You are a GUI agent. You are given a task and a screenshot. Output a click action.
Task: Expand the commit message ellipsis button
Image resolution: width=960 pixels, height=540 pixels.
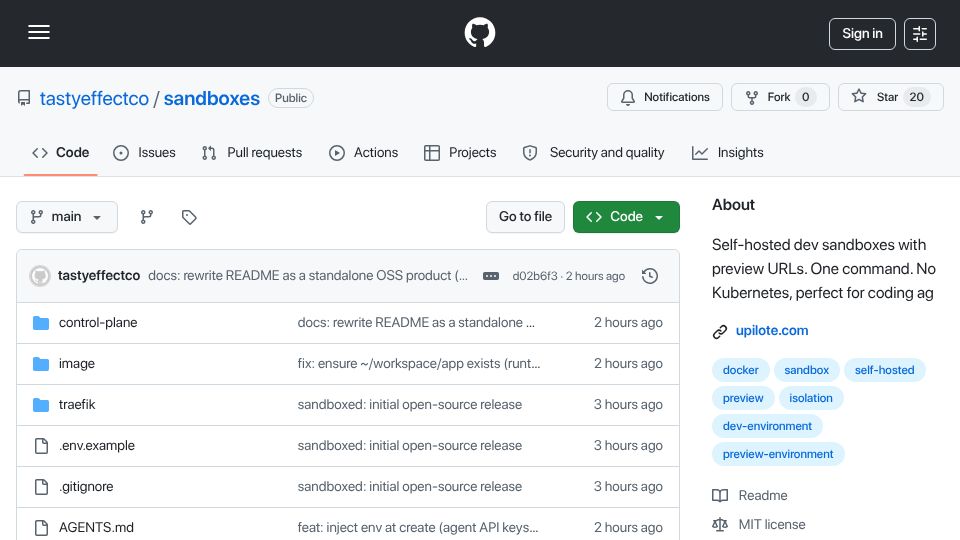(x=491, y=276)
